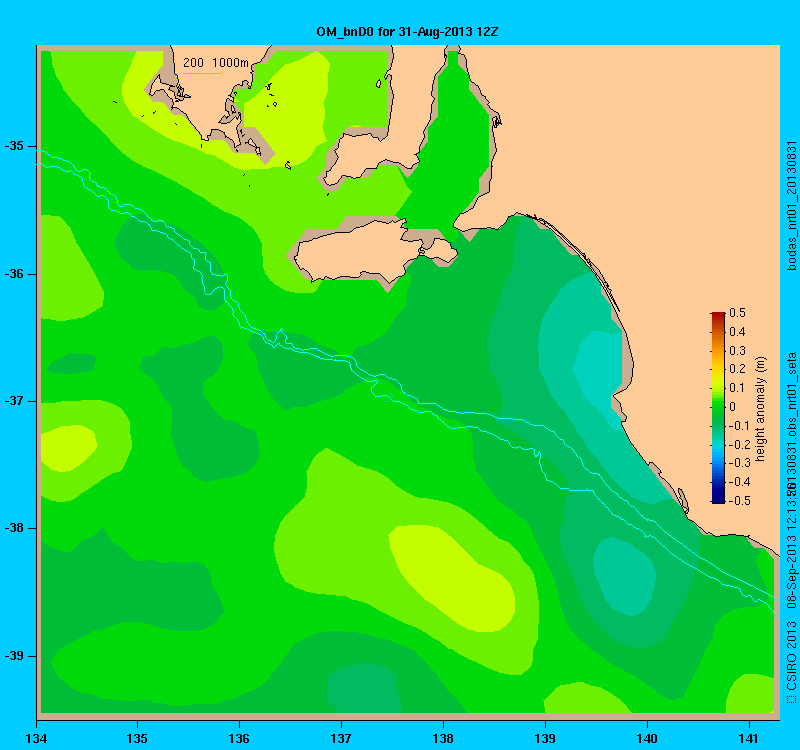The width and height of the screenshot is (800, 750).
Task: Click the longitude axis label "137"
Action: click(341, 738)
